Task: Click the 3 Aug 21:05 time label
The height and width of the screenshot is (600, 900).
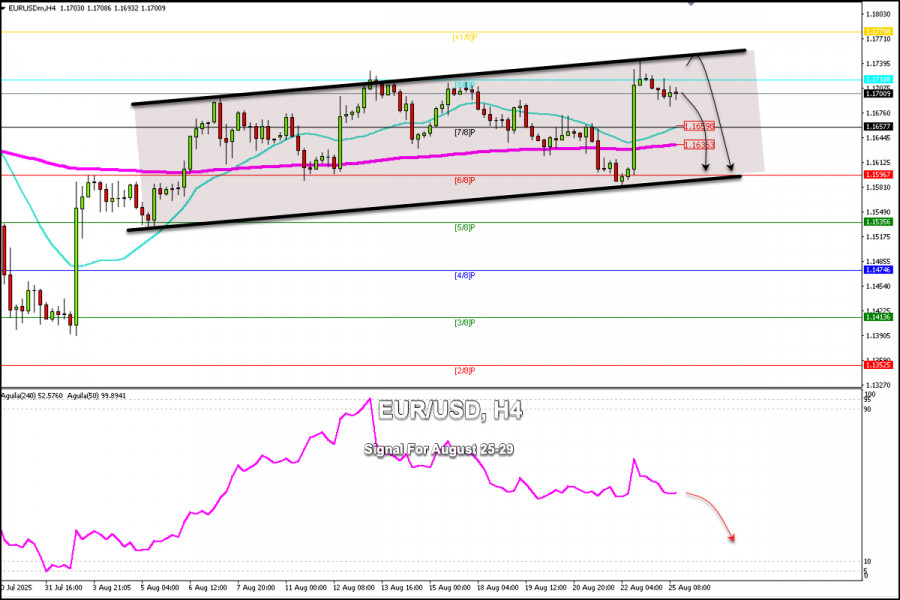Action: [x=111, y=588]
